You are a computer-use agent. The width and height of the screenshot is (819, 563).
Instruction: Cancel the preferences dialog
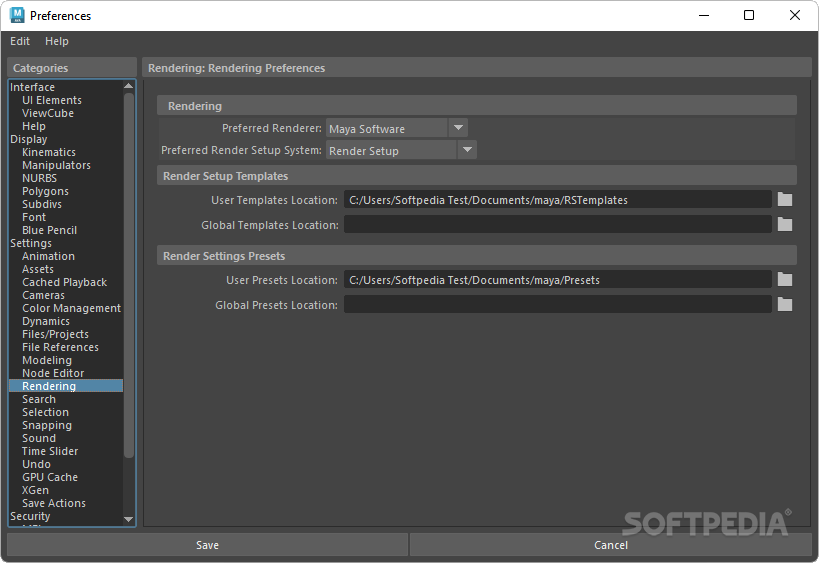point(611,545)
